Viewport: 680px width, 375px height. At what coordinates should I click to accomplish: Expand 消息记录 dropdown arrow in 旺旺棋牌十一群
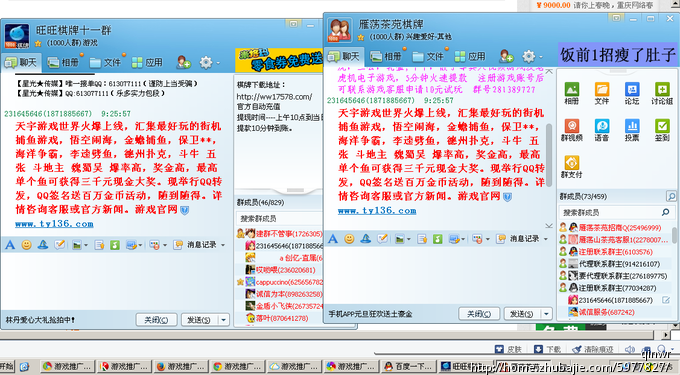tap(223, 245)
